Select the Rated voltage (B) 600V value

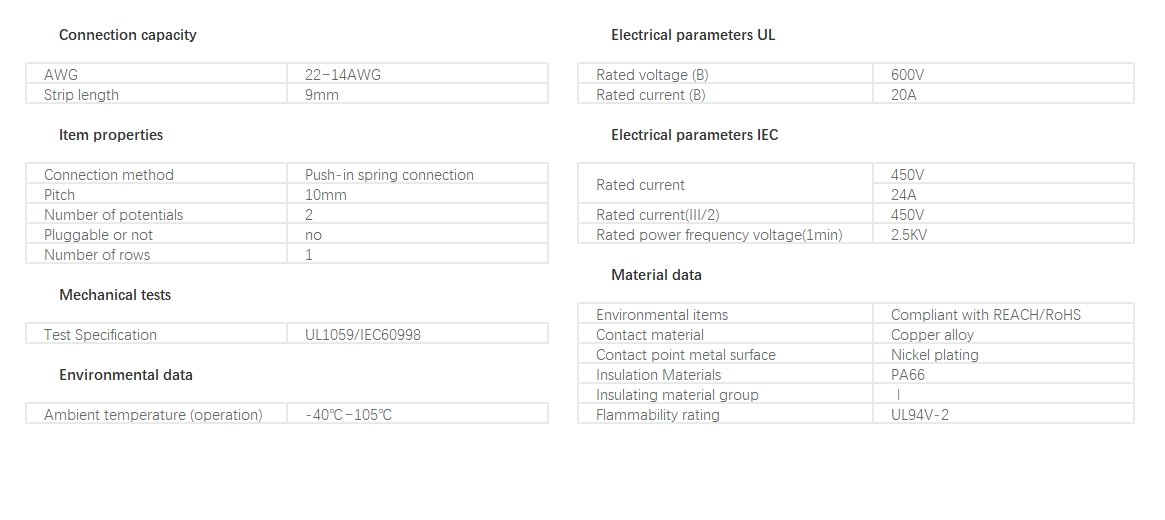coord(907,75)
